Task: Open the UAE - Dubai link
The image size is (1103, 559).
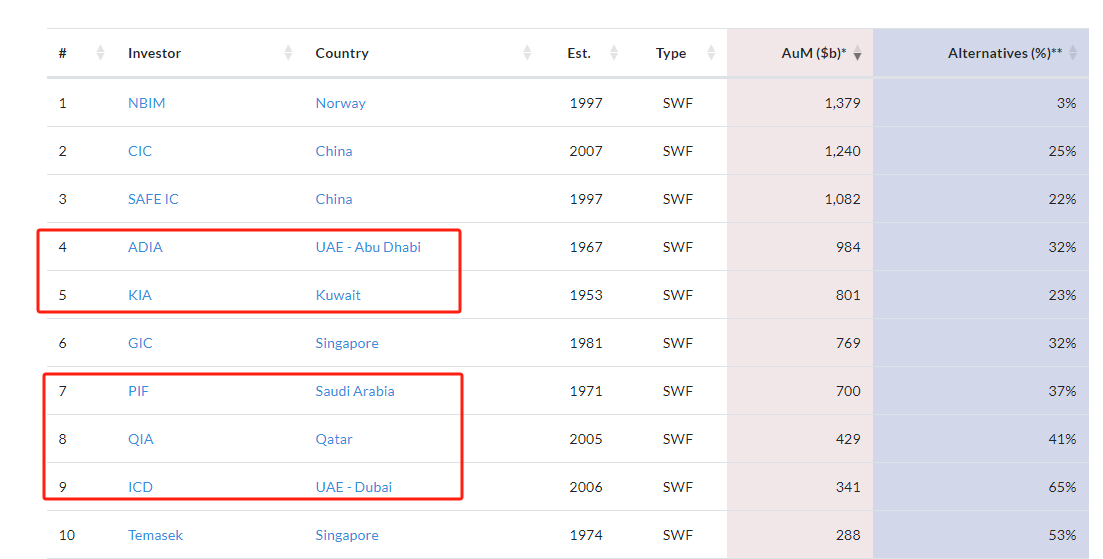Action: [353, 487]
